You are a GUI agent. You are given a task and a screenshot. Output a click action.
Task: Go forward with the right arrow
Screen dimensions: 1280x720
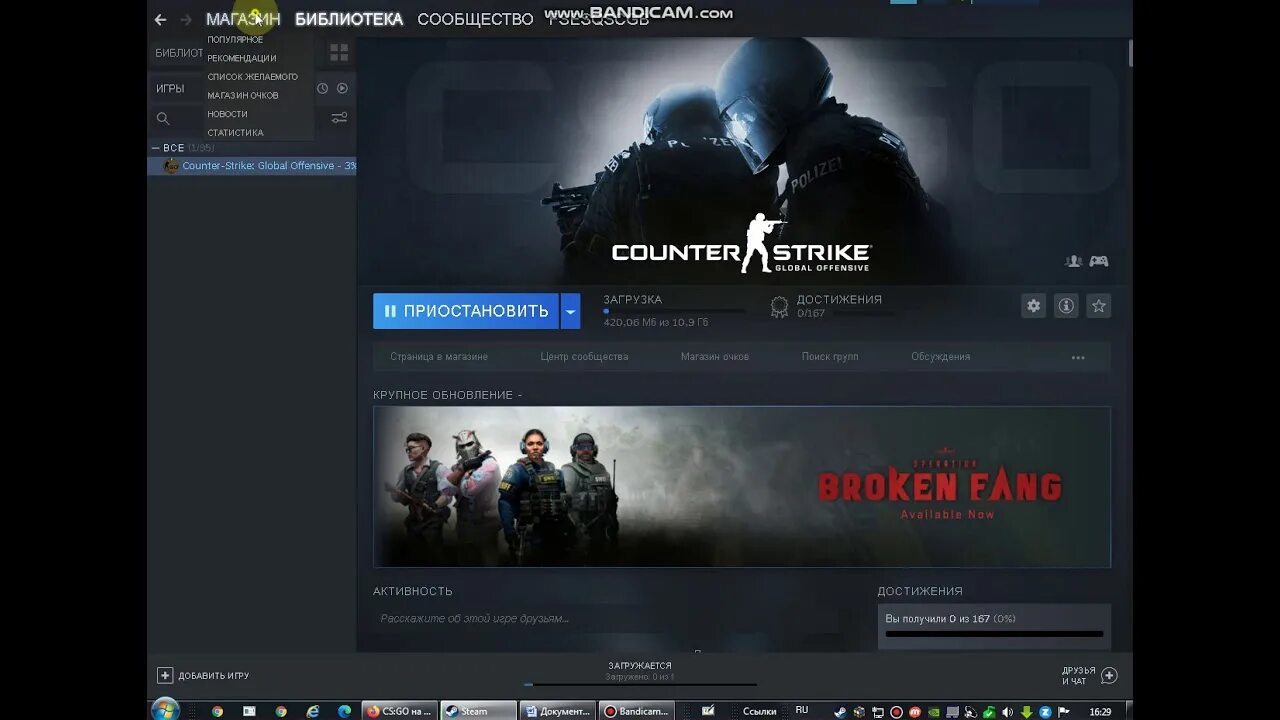pyautogui.click(x=186, y=19)
